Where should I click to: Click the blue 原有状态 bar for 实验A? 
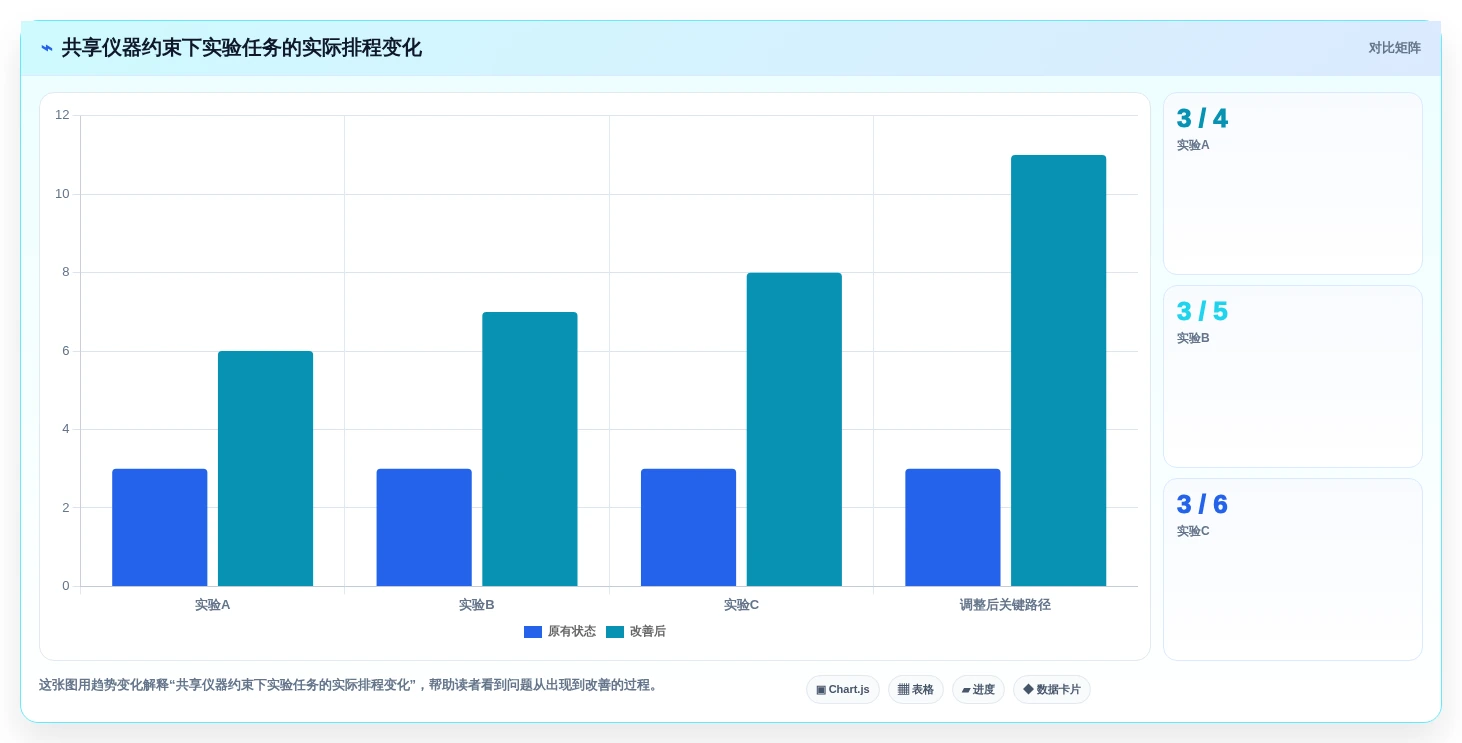pyautogui.click(x=160, y=528)
